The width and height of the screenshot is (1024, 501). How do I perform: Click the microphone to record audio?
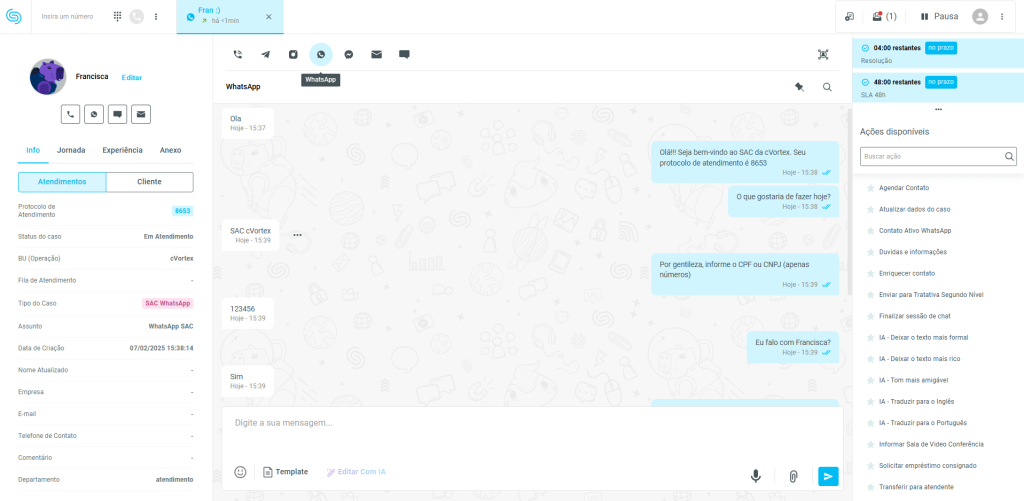click(x=756, y=476)
